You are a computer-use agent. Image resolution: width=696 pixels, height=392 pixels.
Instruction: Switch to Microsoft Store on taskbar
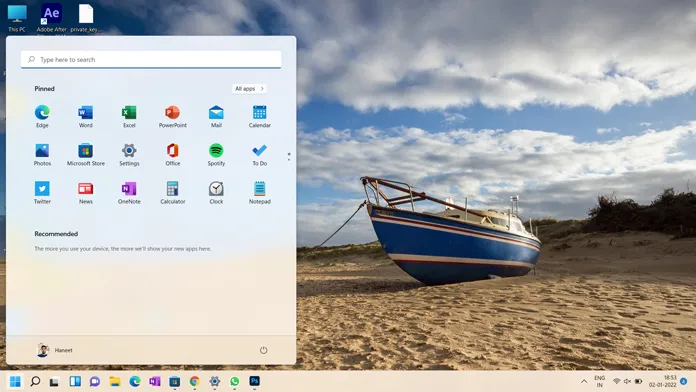tap(175, 381)
